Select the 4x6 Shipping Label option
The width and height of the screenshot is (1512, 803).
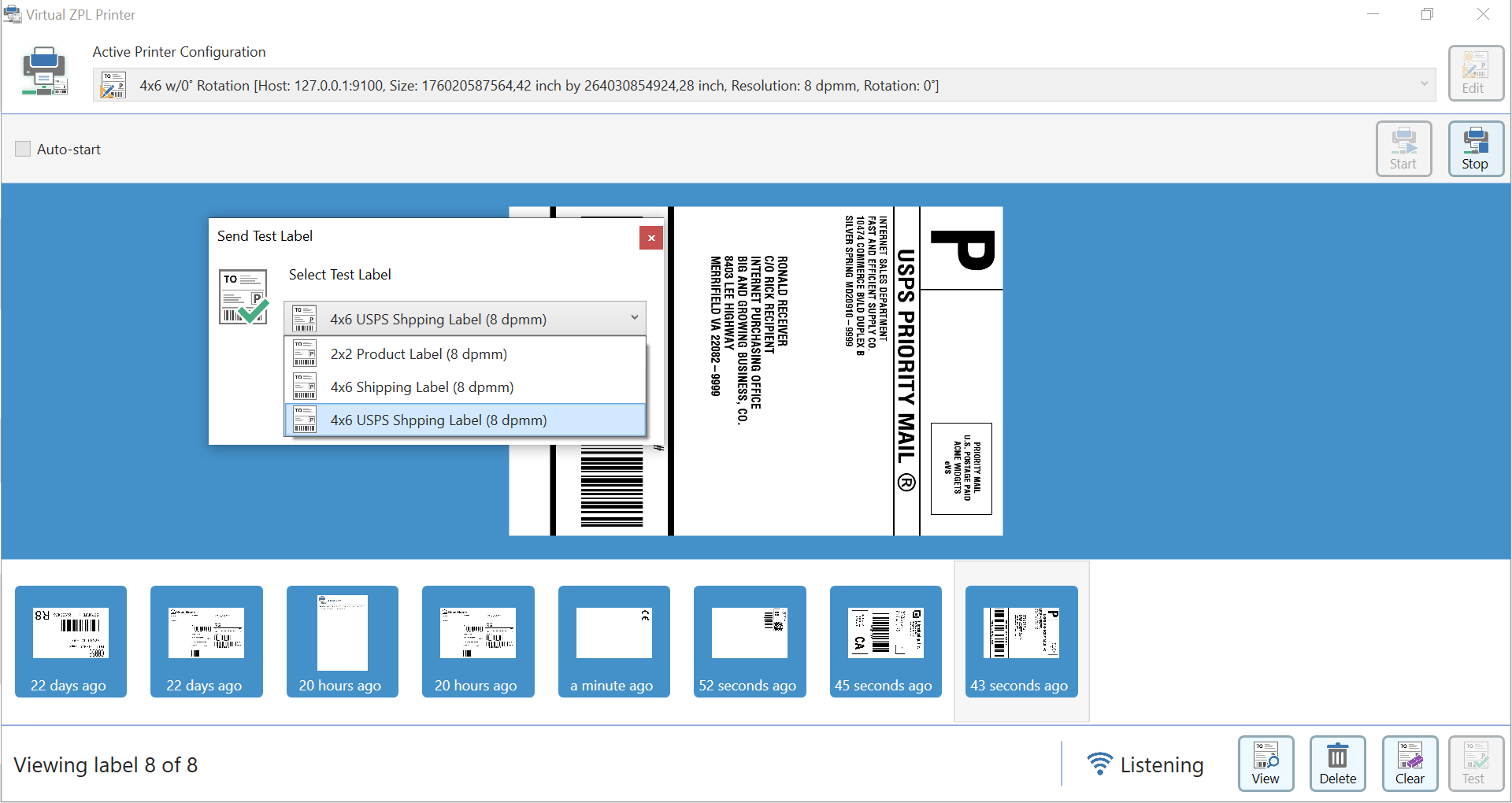pyautogui.click(x=421, y=387)
